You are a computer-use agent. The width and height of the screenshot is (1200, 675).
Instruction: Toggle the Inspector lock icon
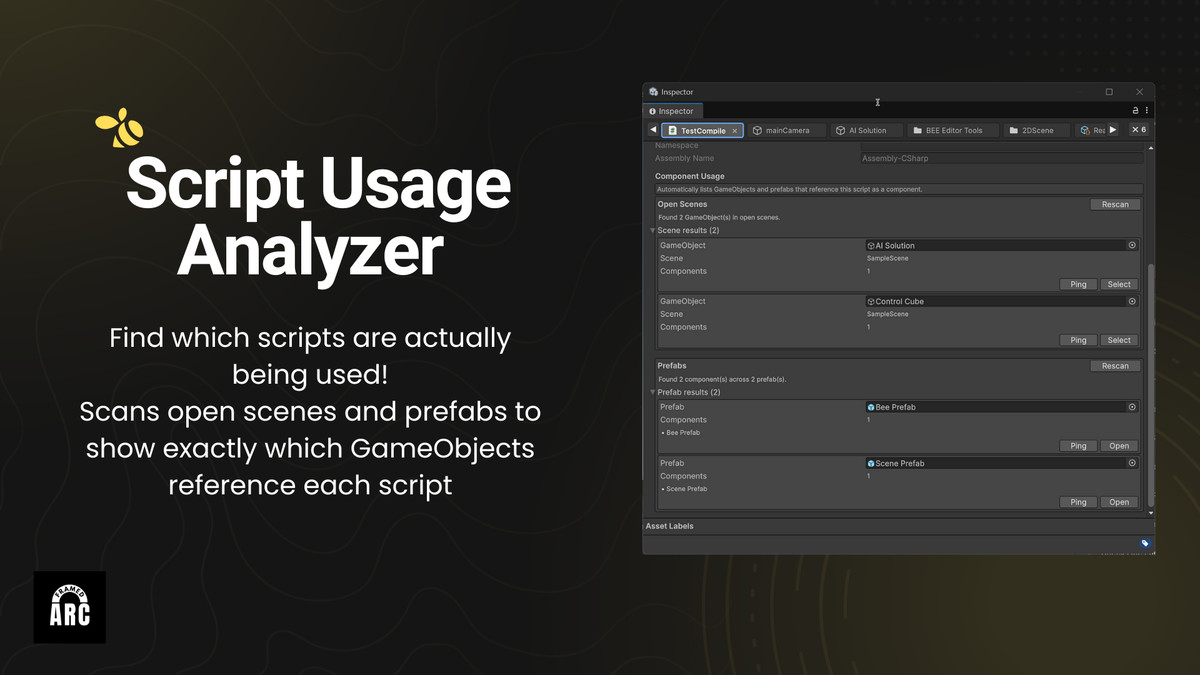[x=1134, y=110]
